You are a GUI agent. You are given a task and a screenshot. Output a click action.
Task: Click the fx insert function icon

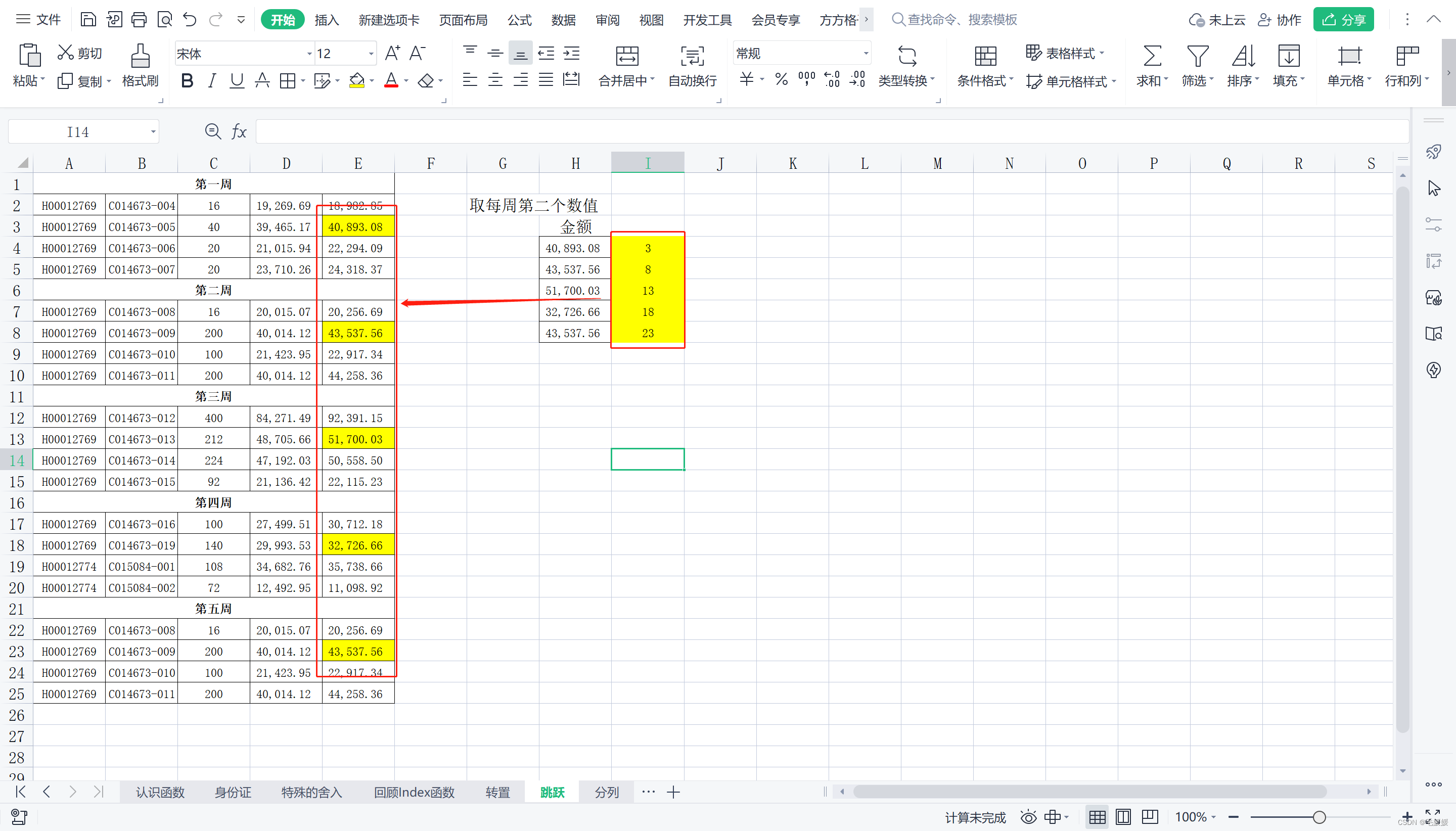click(x=239, y=132)
